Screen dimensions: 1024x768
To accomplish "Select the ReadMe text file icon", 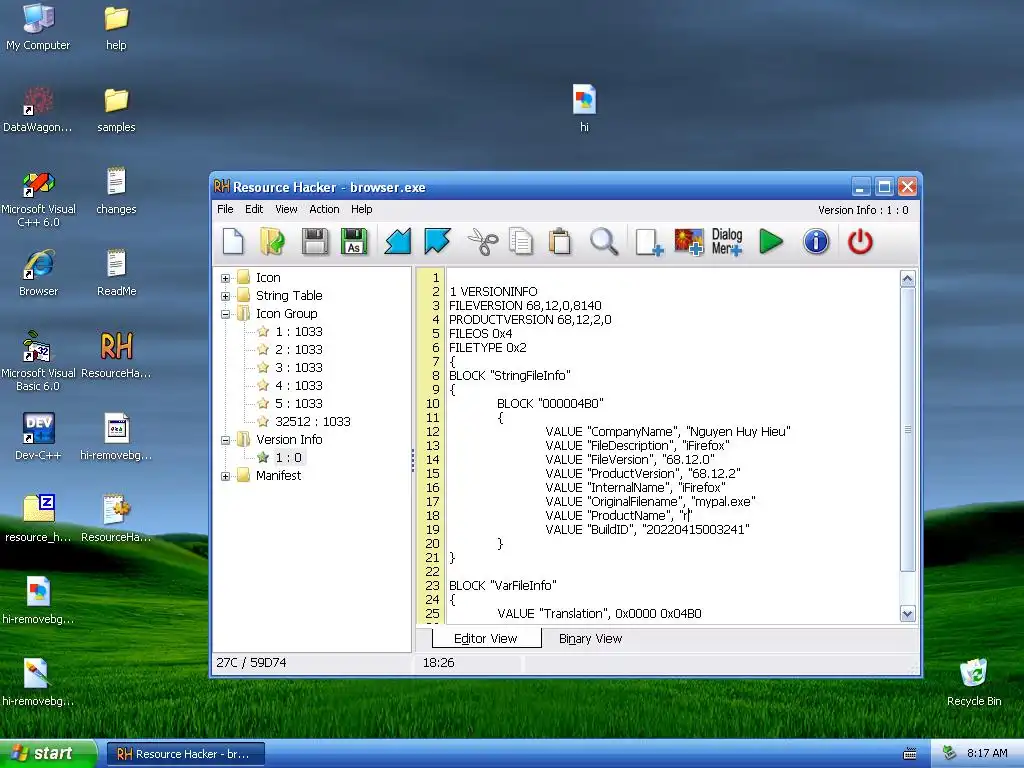I will 116,272.
